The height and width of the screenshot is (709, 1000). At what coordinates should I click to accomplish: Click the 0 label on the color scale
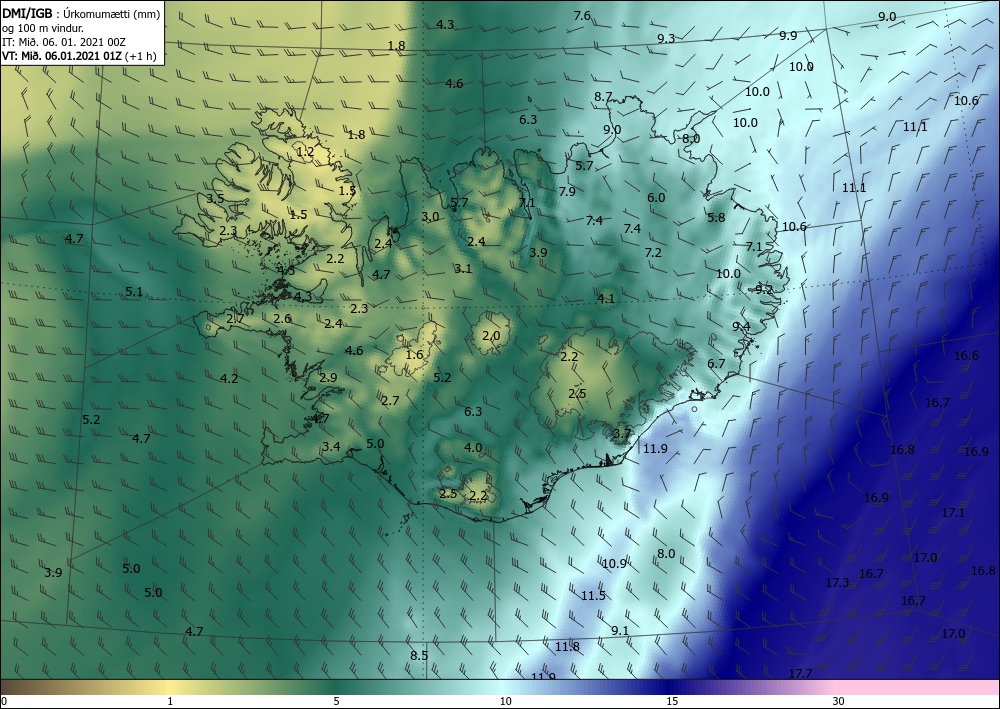4,701
